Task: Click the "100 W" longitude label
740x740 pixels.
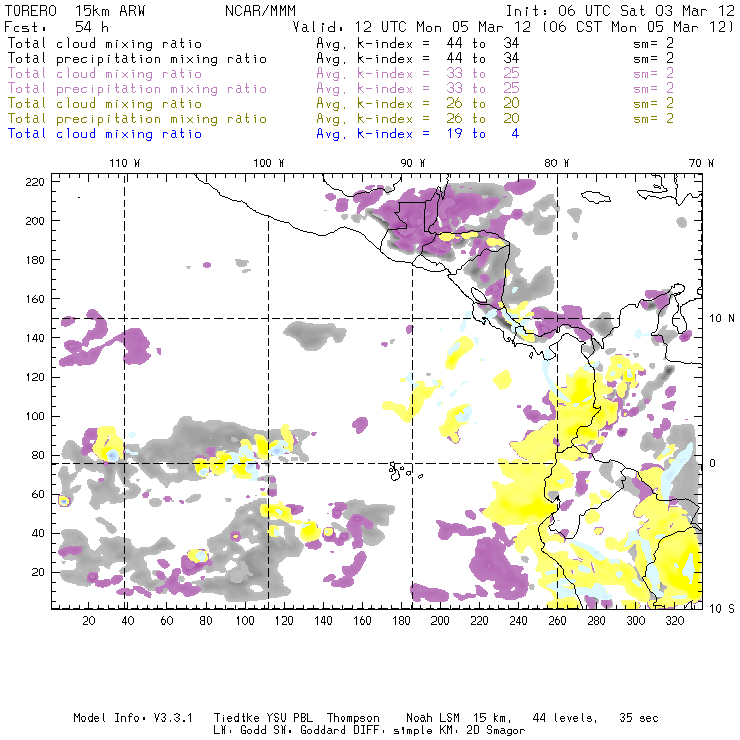Action: click(269, 163)
